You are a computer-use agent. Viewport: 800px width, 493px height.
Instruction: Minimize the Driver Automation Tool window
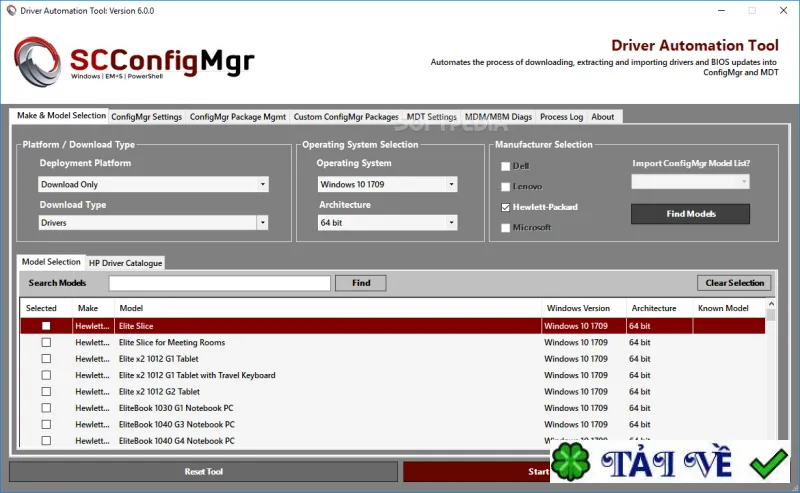click(x=721, y=10)
